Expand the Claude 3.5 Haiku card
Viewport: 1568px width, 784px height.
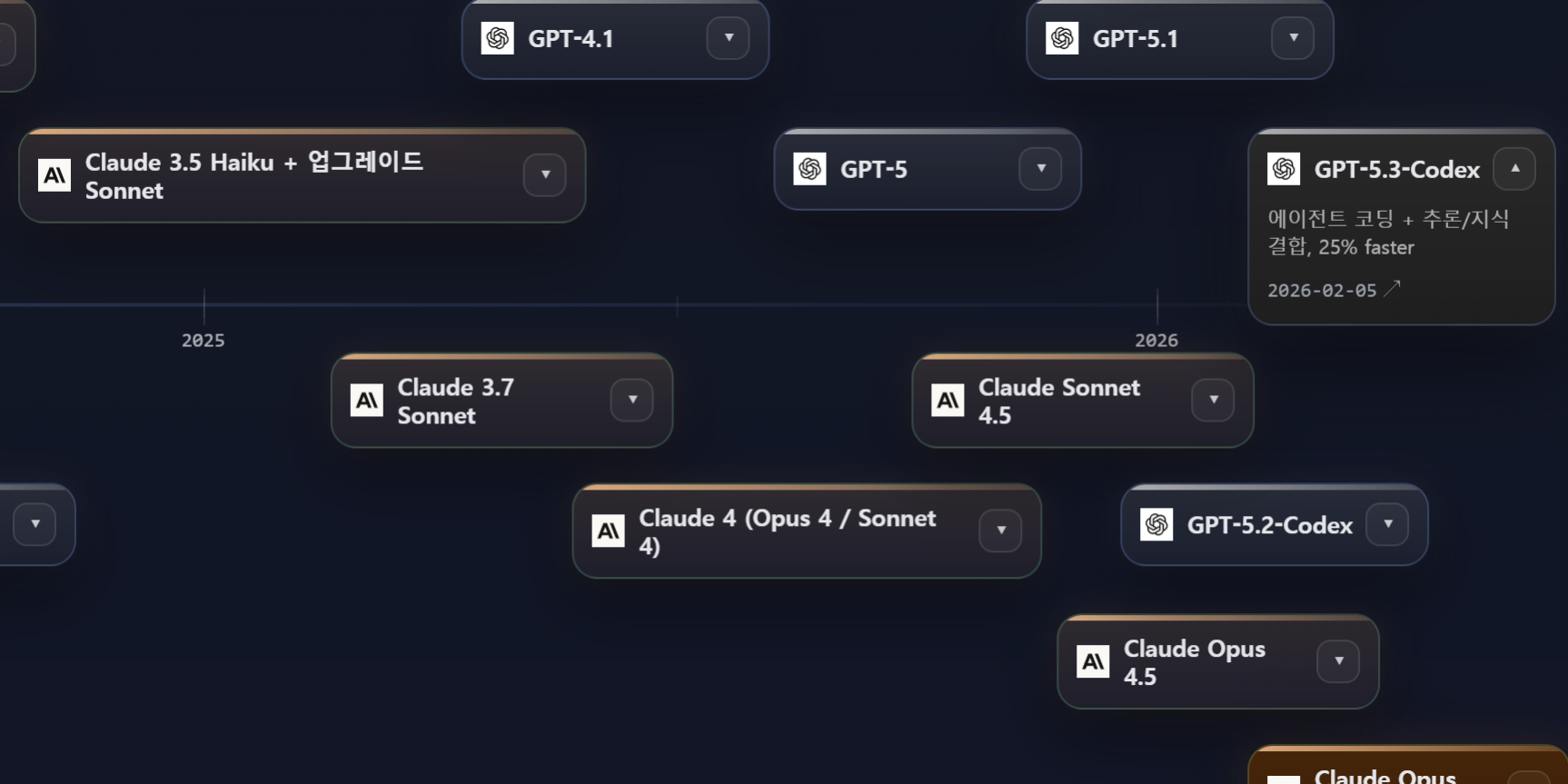[545, 175]
